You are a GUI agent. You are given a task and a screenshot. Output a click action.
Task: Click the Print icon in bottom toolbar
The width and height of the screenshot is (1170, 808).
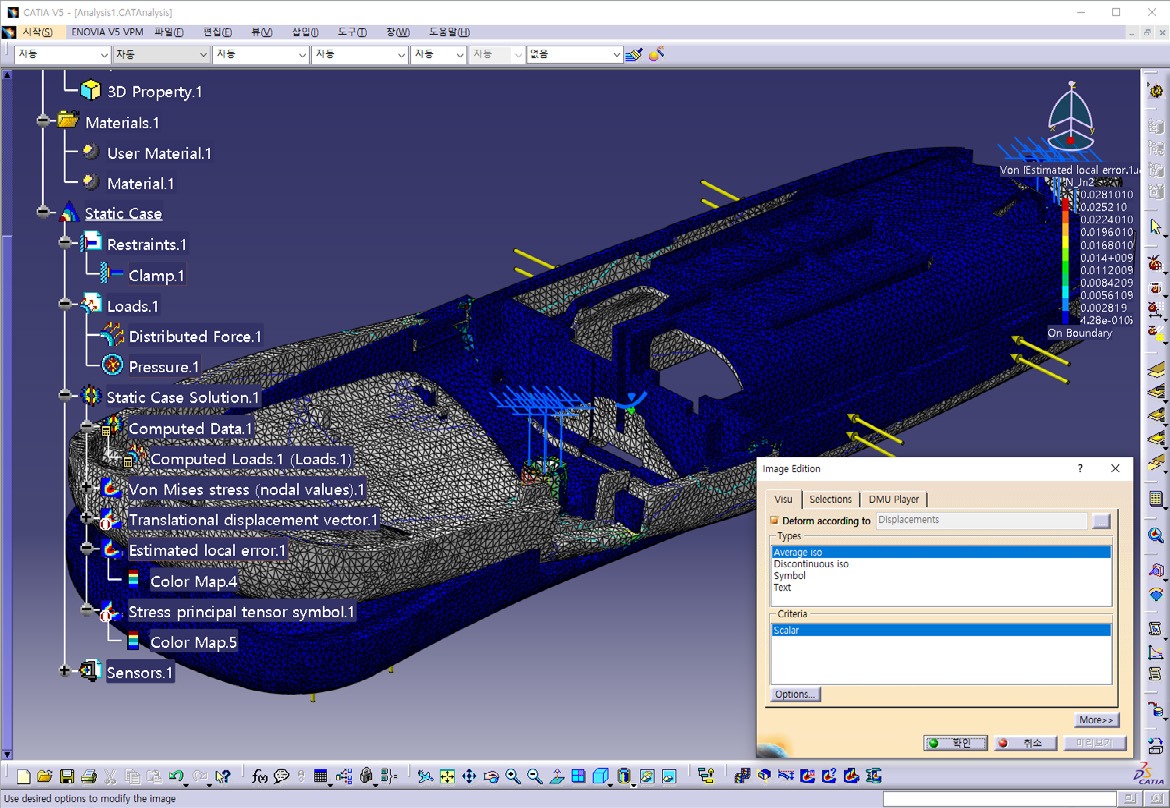click(88, 776)
